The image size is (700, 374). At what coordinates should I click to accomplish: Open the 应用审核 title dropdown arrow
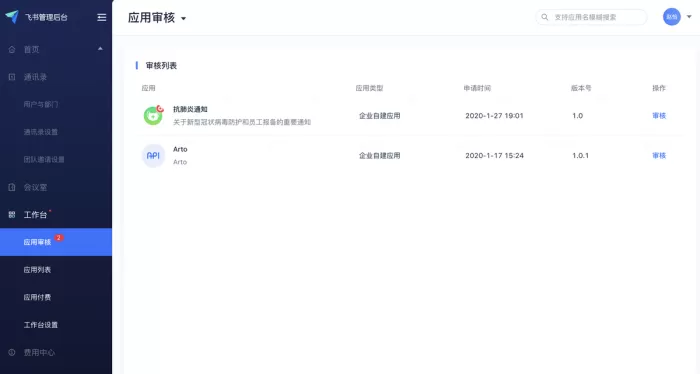183,19
